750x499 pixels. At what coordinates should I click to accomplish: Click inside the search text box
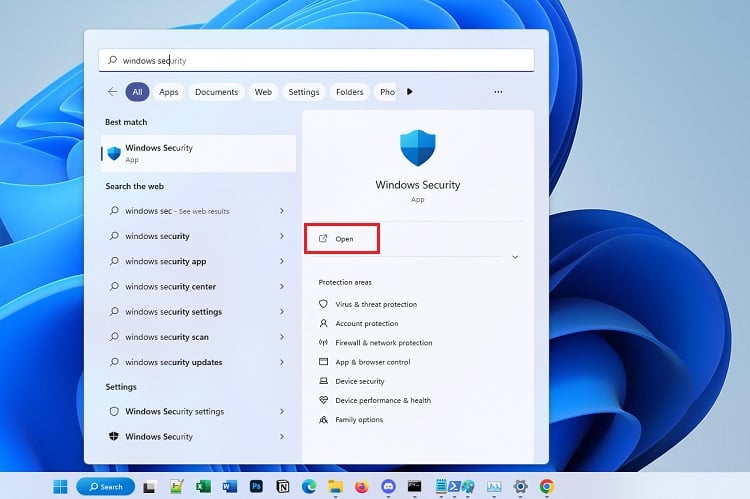coord(316,60)
